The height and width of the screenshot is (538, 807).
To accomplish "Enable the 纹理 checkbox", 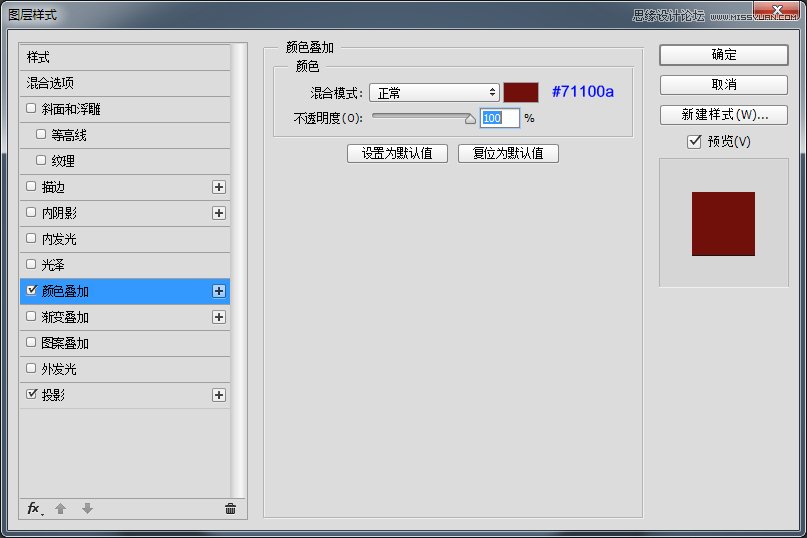I will 41,160.
